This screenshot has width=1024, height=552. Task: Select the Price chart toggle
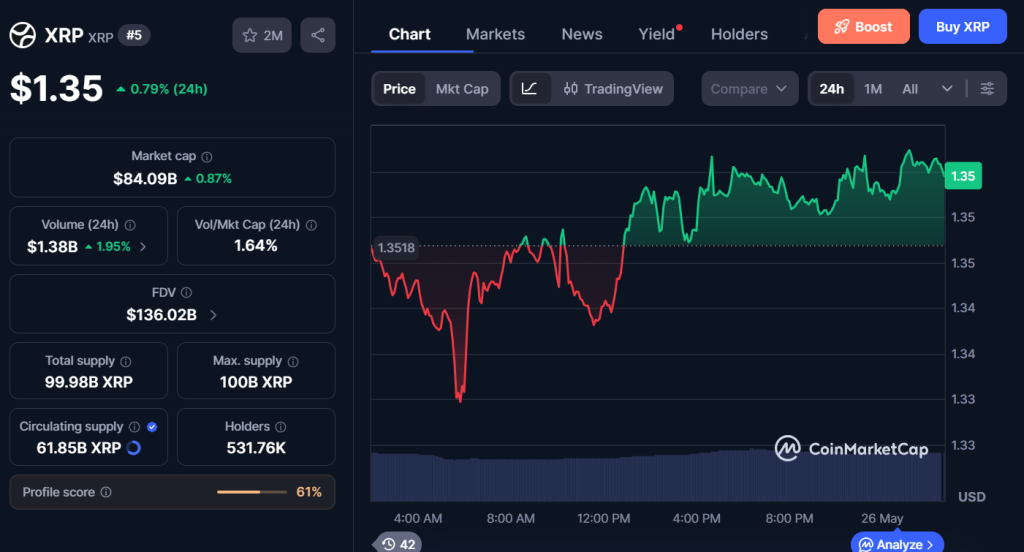point(399,89)
